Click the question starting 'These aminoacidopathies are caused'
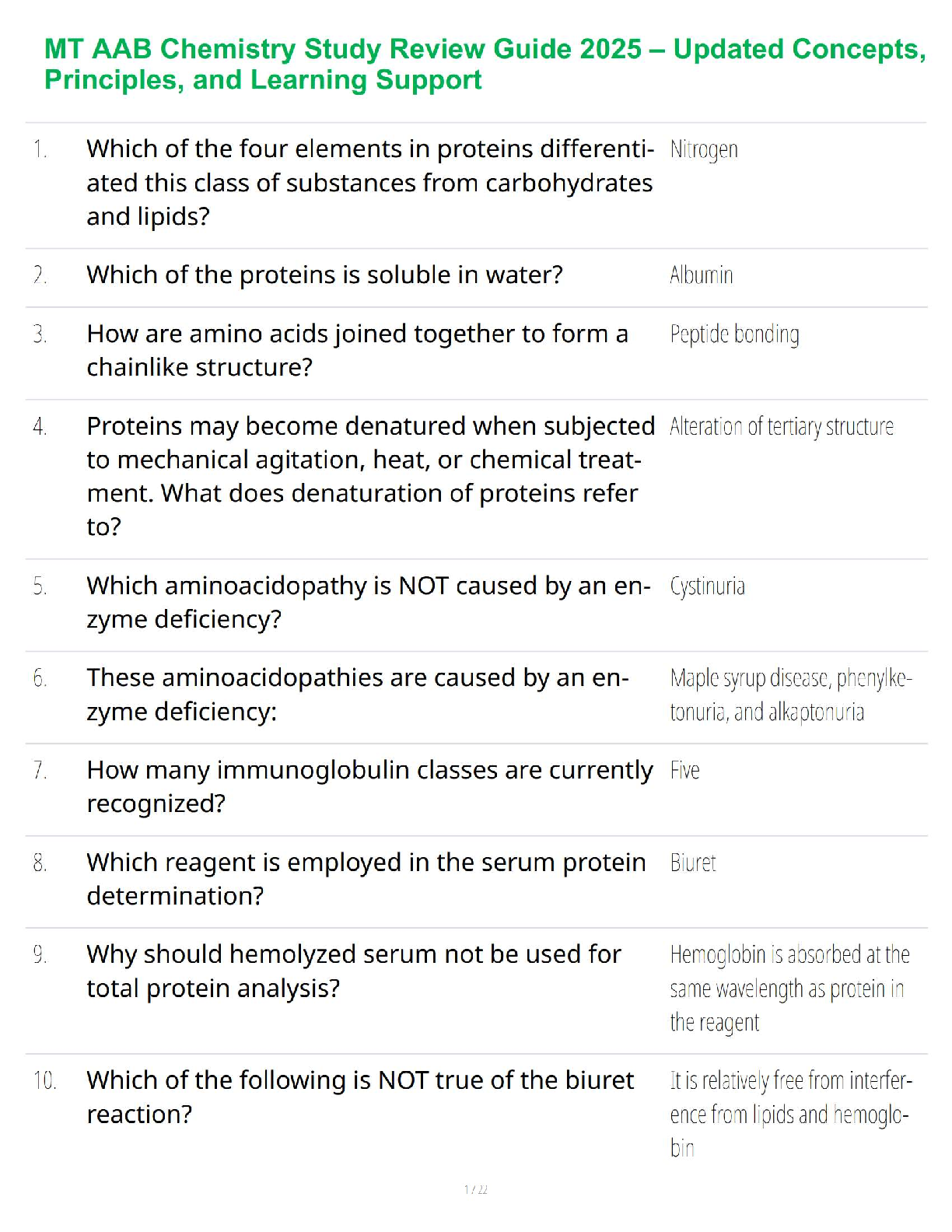 [357, 695]
